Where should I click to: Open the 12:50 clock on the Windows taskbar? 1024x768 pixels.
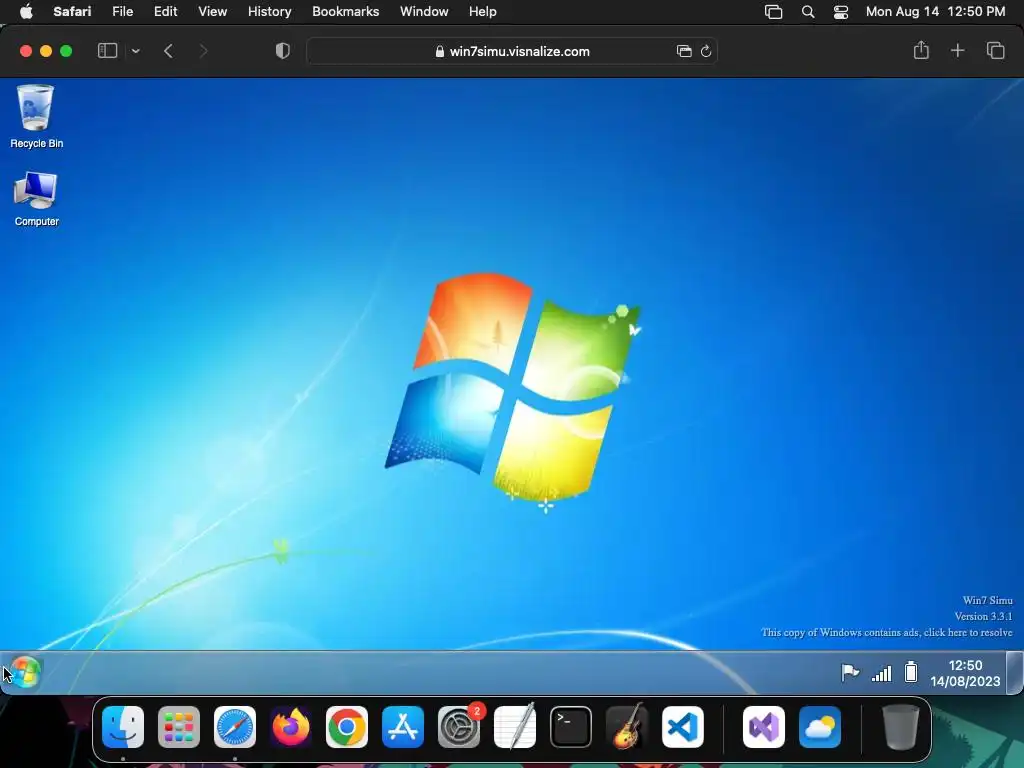[x=965, y=673]
